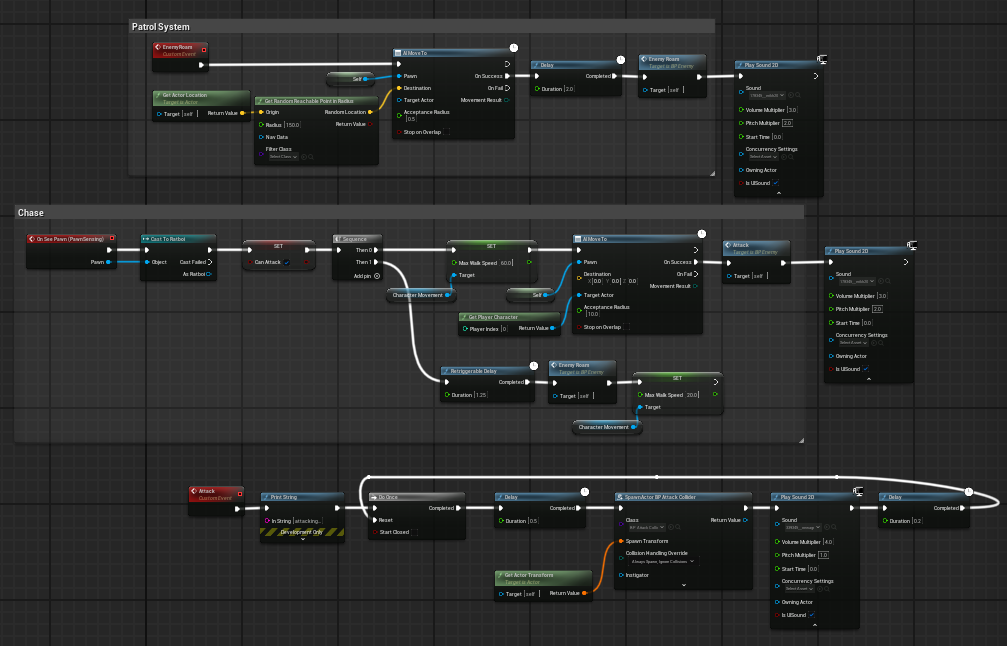Click the Self node's output pin in Patrol System

[x=365, y=79]
